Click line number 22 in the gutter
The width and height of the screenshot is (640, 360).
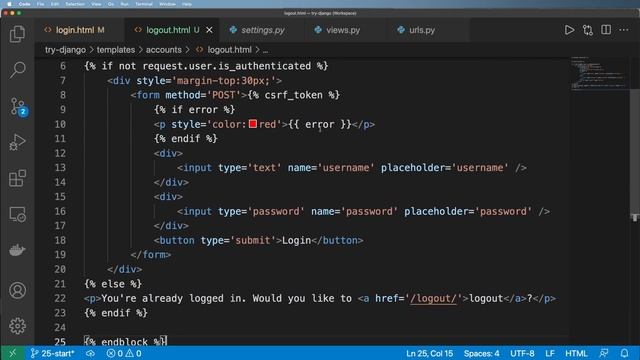click(60, 298)
